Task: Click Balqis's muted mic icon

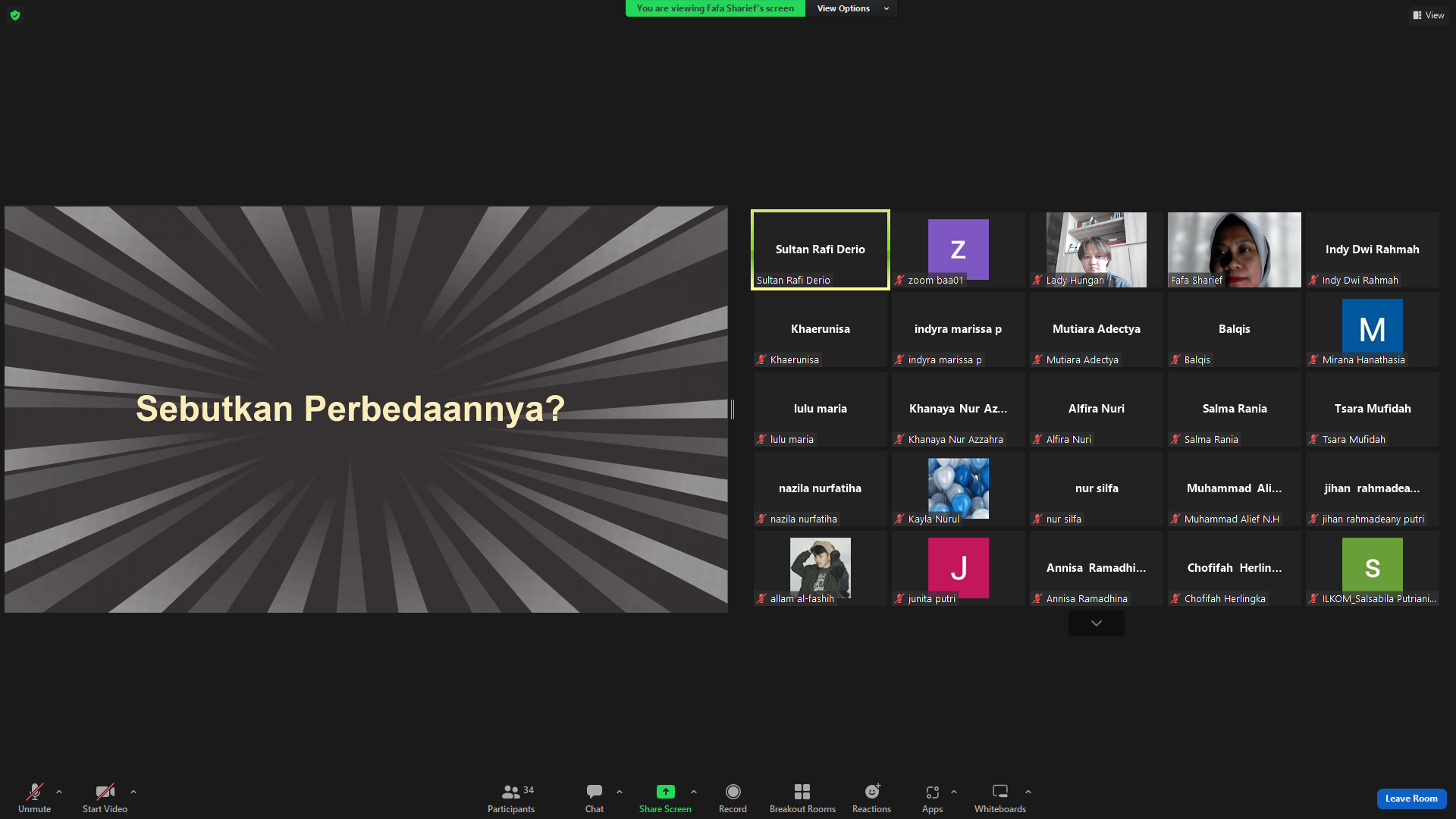Action: click(1175, 360)
